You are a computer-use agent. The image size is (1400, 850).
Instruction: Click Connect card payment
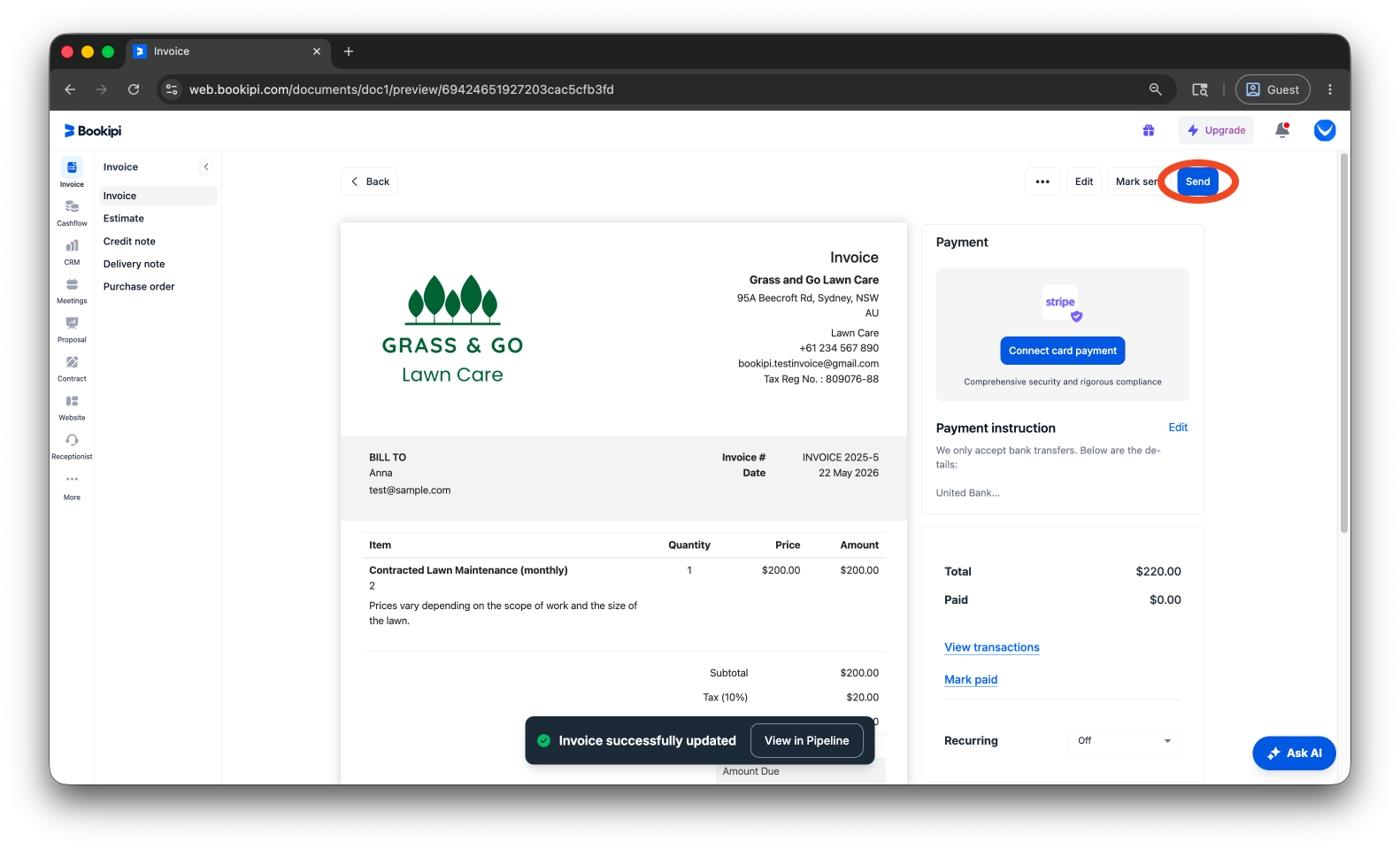click(1063, 351)
